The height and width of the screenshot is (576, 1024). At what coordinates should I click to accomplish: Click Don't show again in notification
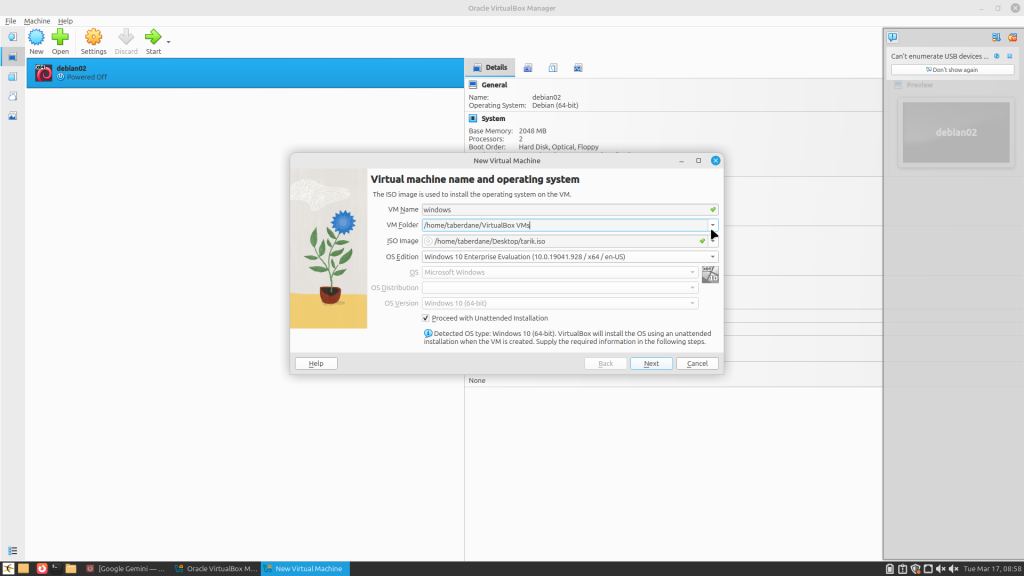coord(952,70)
